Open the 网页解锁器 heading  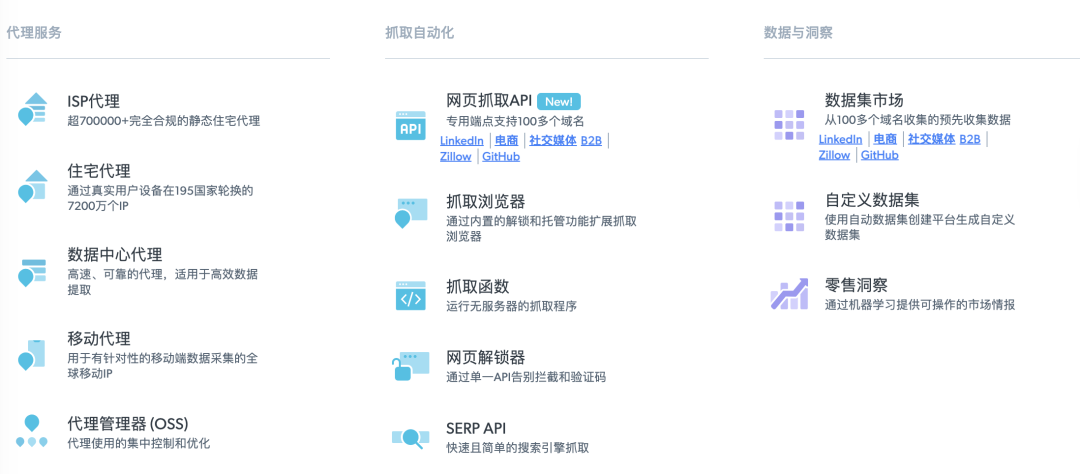point(486,358)
